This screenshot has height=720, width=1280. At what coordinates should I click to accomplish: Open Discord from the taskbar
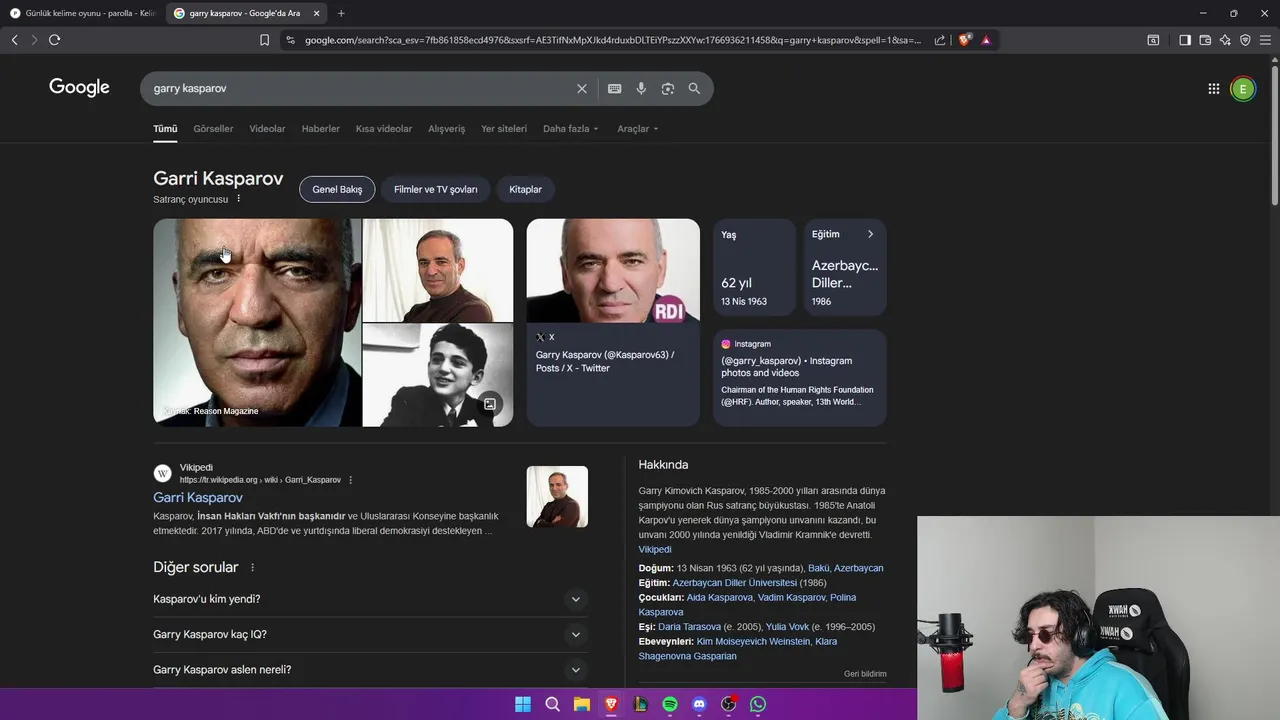pos(699,704)
